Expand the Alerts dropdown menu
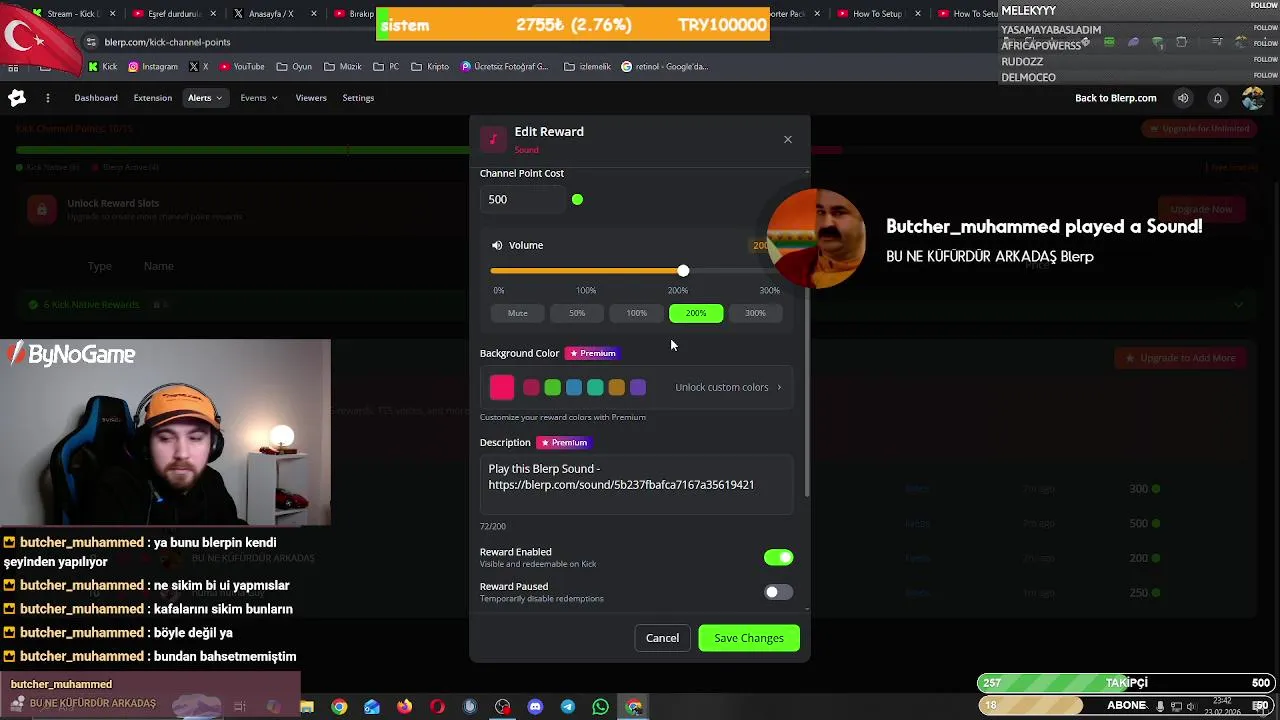Viewport: 1280px width, 720px height. click(204, 98)
